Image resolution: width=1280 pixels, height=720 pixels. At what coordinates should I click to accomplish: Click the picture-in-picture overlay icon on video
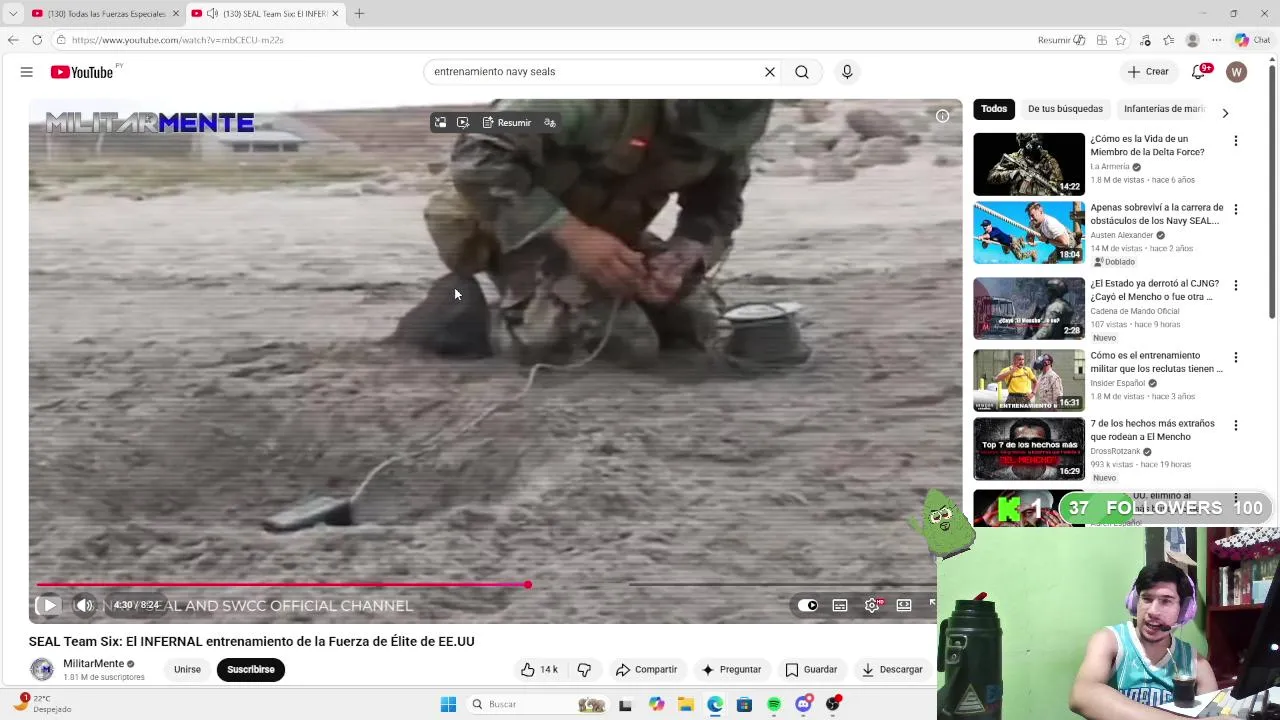click(x=440, y=123)
